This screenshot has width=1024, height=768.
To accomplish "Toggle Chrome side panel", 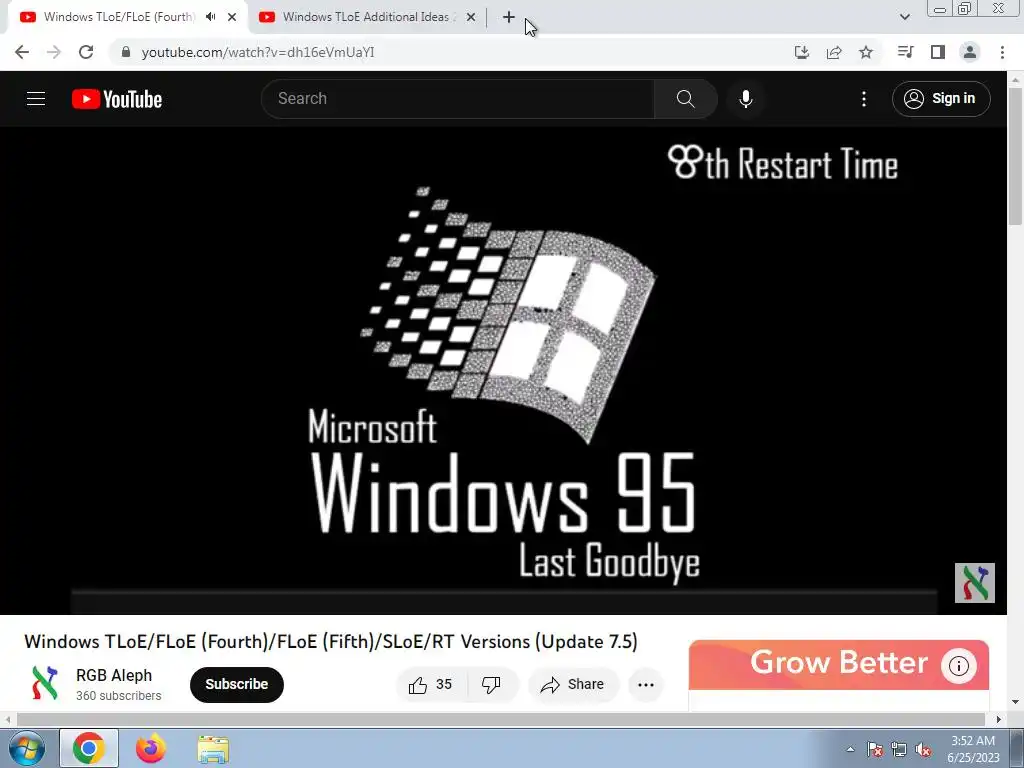I will (x=938, y=52).
